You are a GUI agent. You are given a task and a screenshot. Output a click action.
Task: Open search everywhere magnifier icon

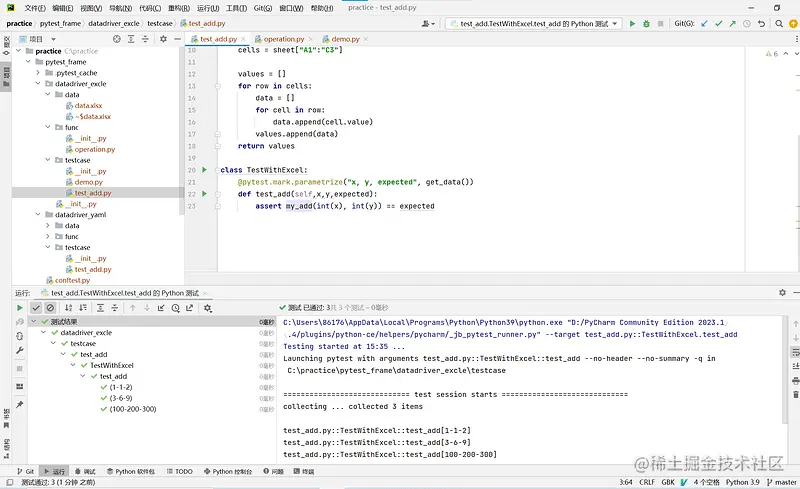point(779,23)
